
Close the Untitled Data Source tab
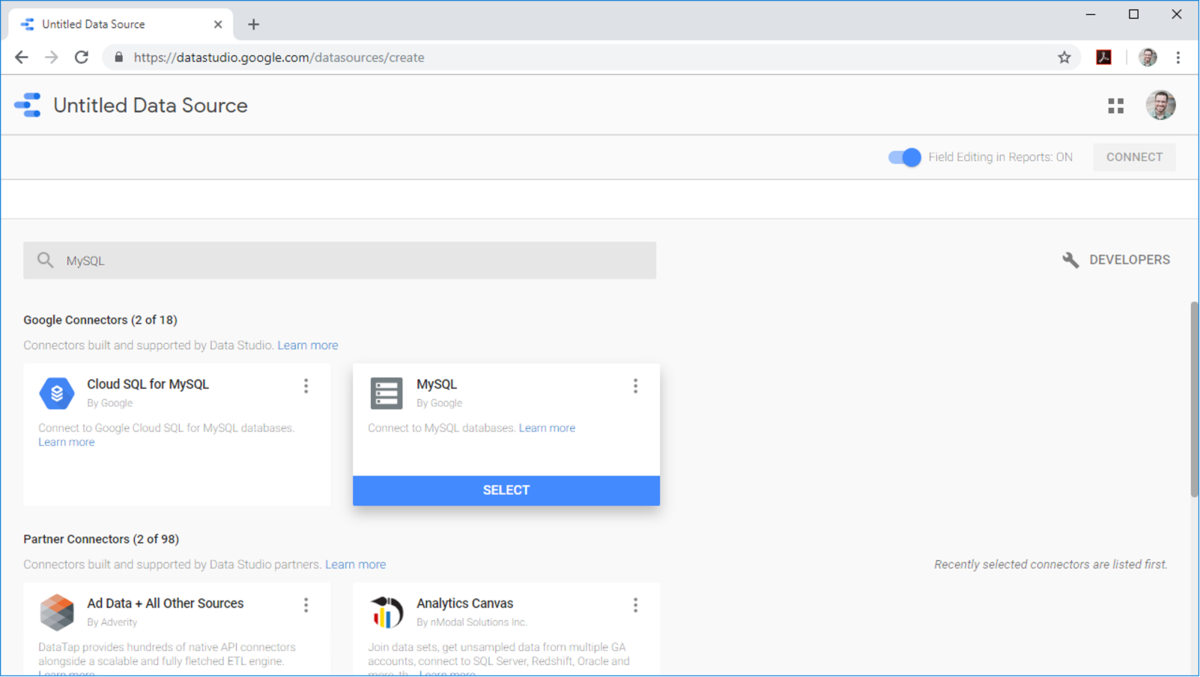coord(218,24)
